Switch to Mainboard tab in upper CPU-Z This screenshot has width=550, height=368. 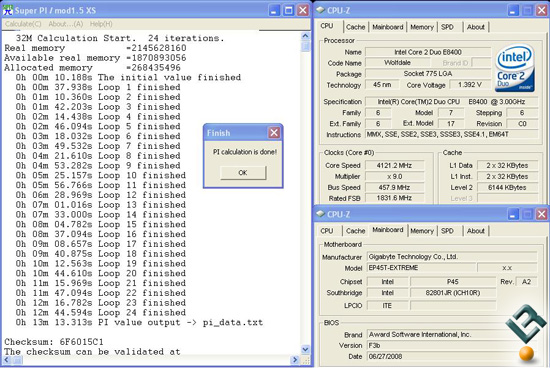click(x=388, y=27)
